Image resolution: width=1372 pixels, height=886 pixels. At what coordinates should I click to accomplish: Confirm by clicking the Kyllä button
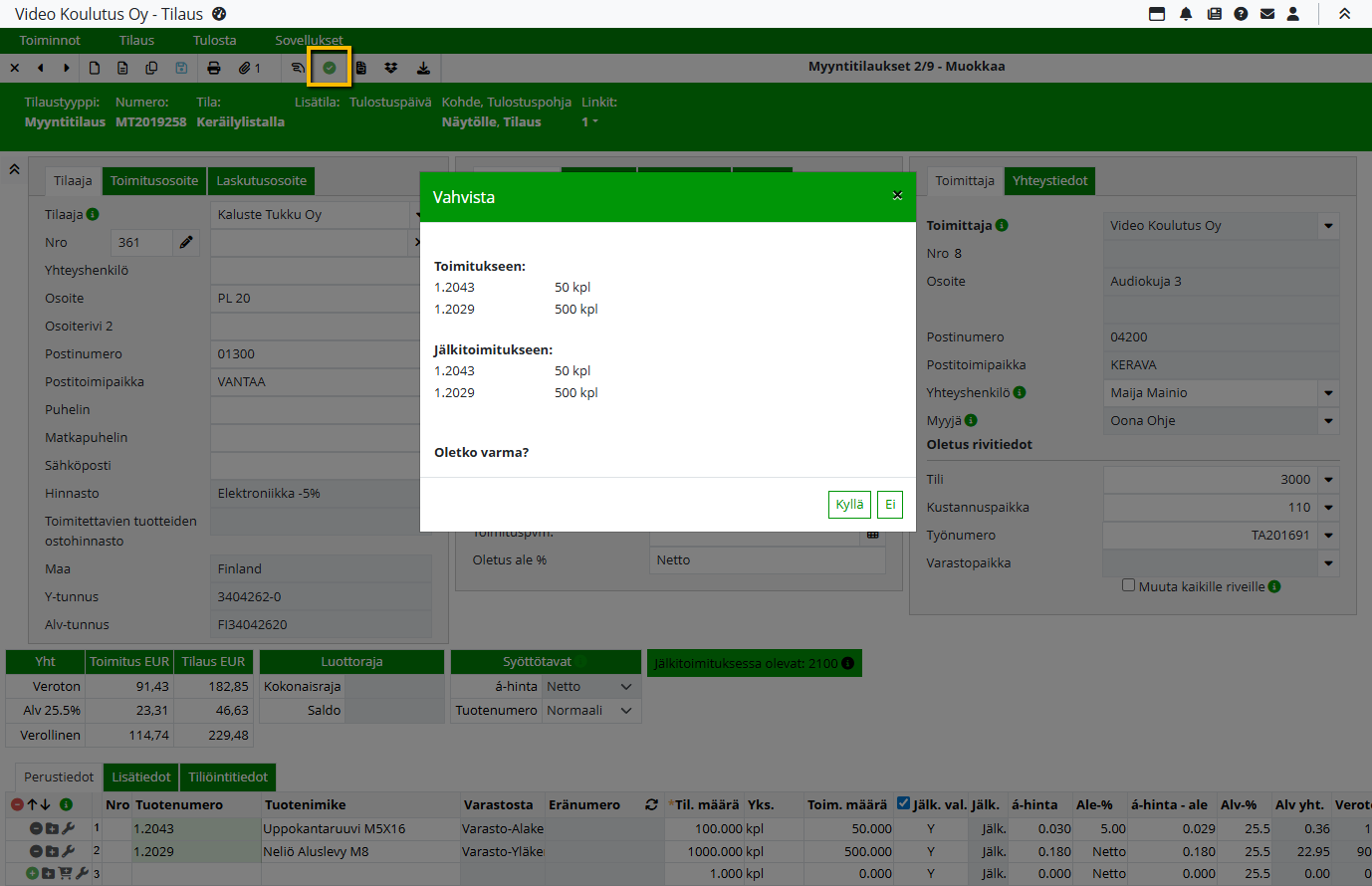[x=849, y=505]
